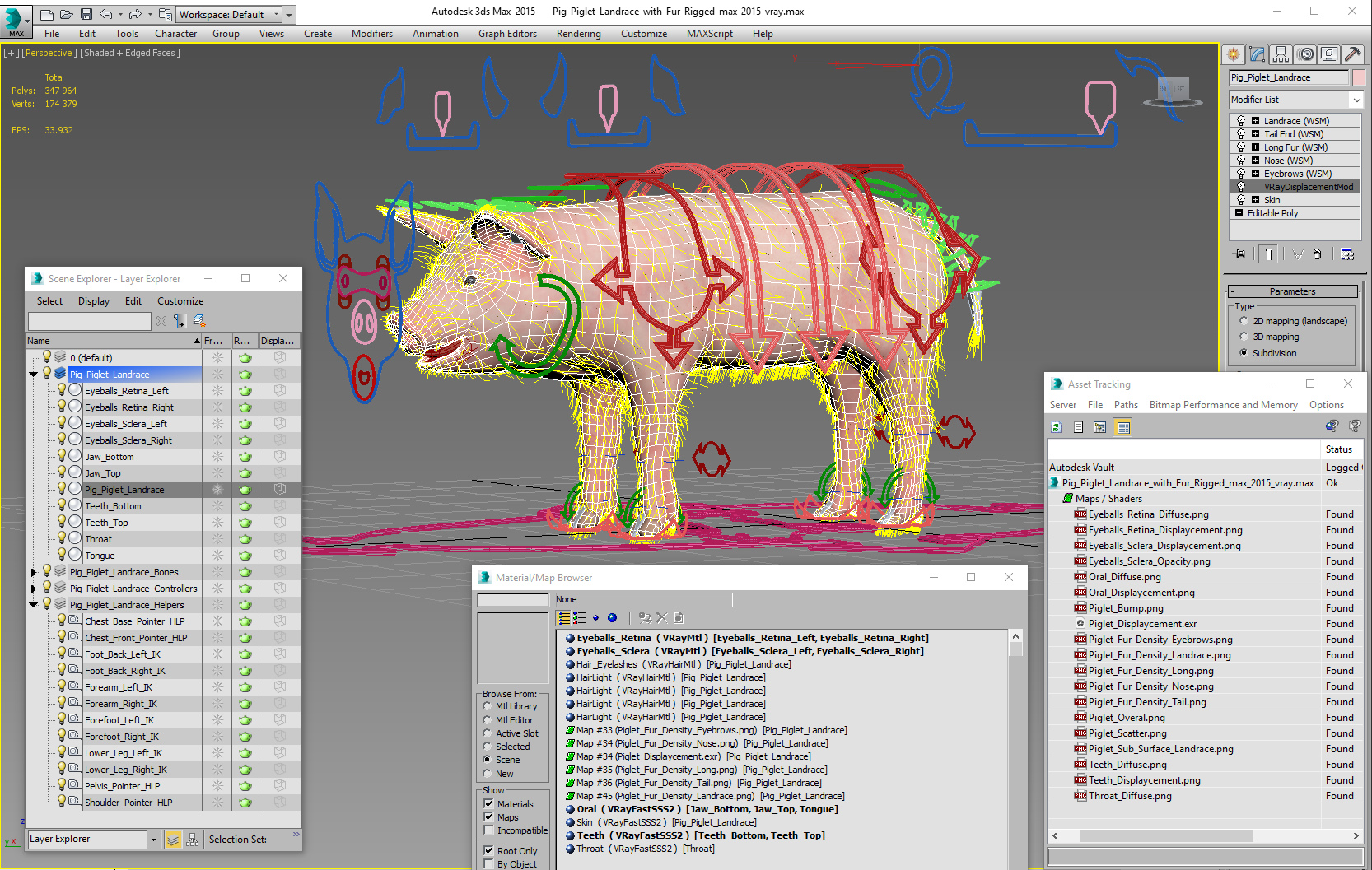Open the Graph Editors menu

tap(507, 34)
